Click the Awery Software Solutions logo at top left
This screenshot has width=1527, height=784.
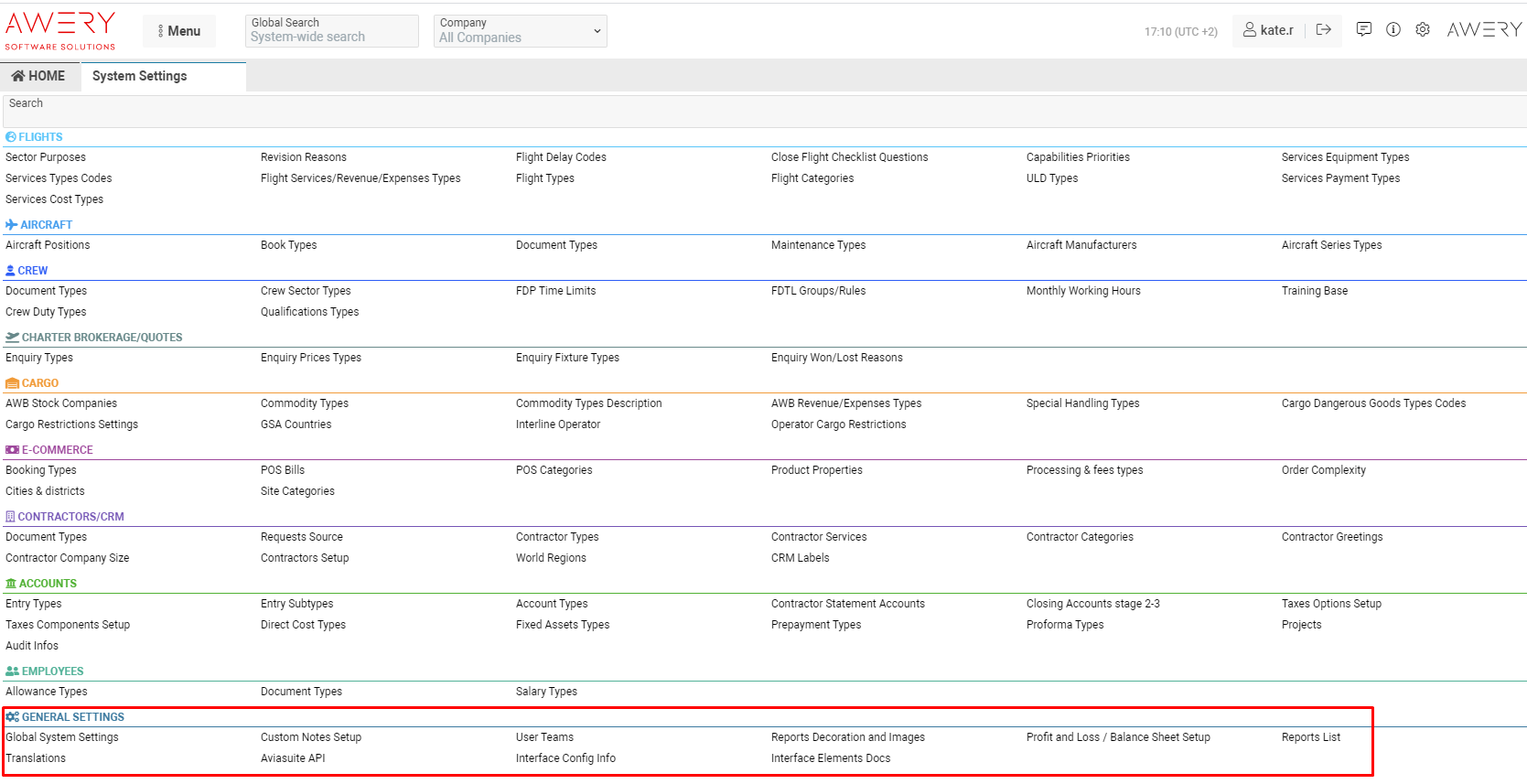pyautogui.click(x=60, y=30)
